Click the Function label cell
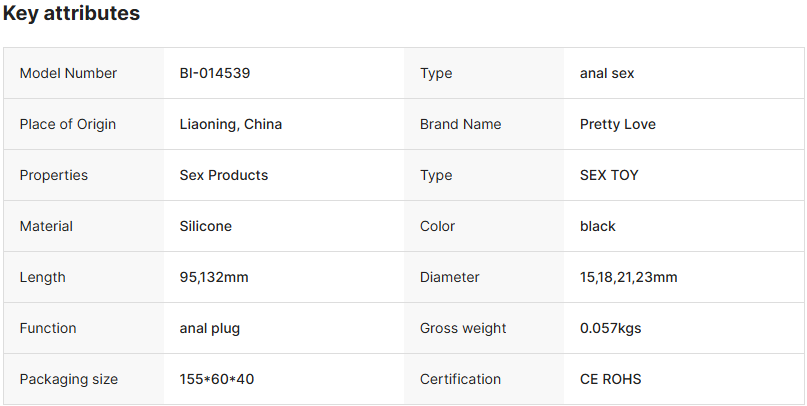 [48, 328]
